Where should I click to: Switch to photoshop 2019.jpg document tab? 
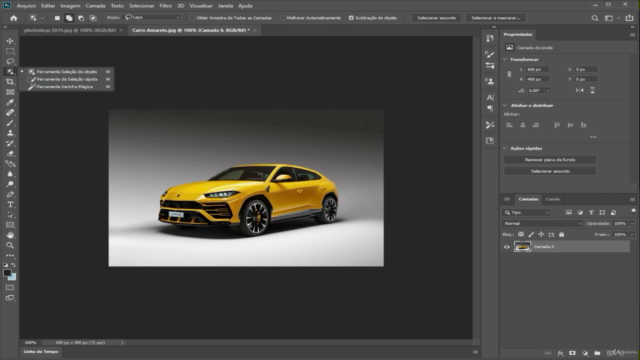click(x=70, y=30)
